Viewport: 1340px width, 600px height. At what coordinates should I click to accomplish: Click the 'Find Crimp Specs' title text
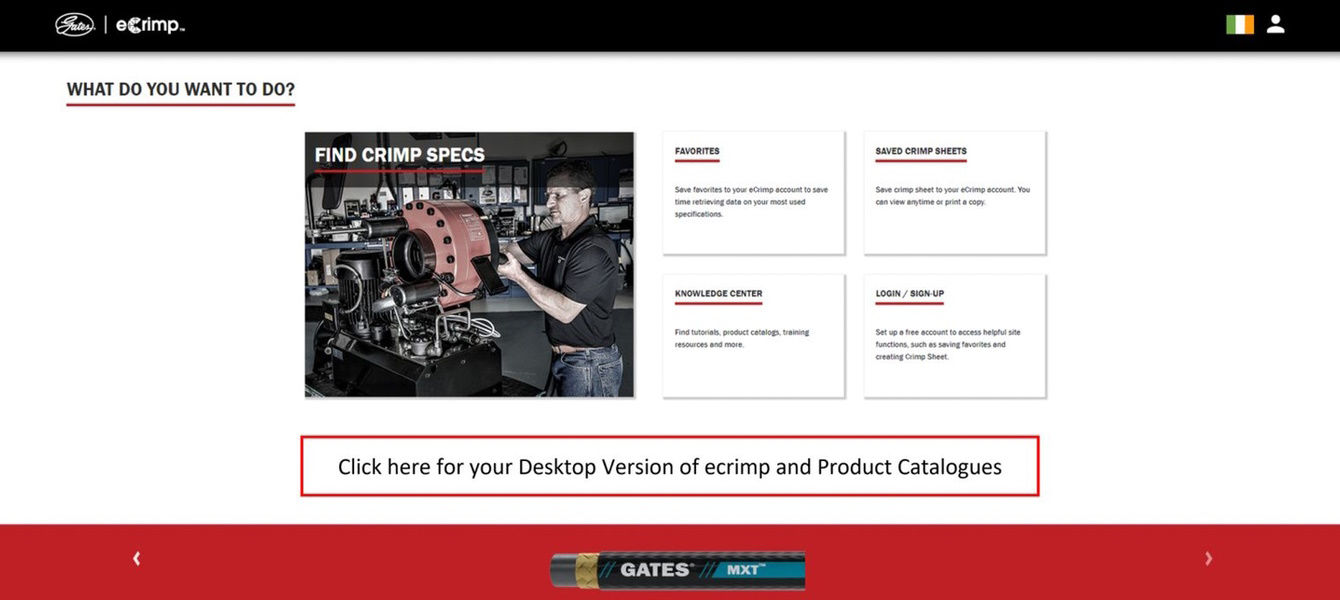(x=399, y=155)
